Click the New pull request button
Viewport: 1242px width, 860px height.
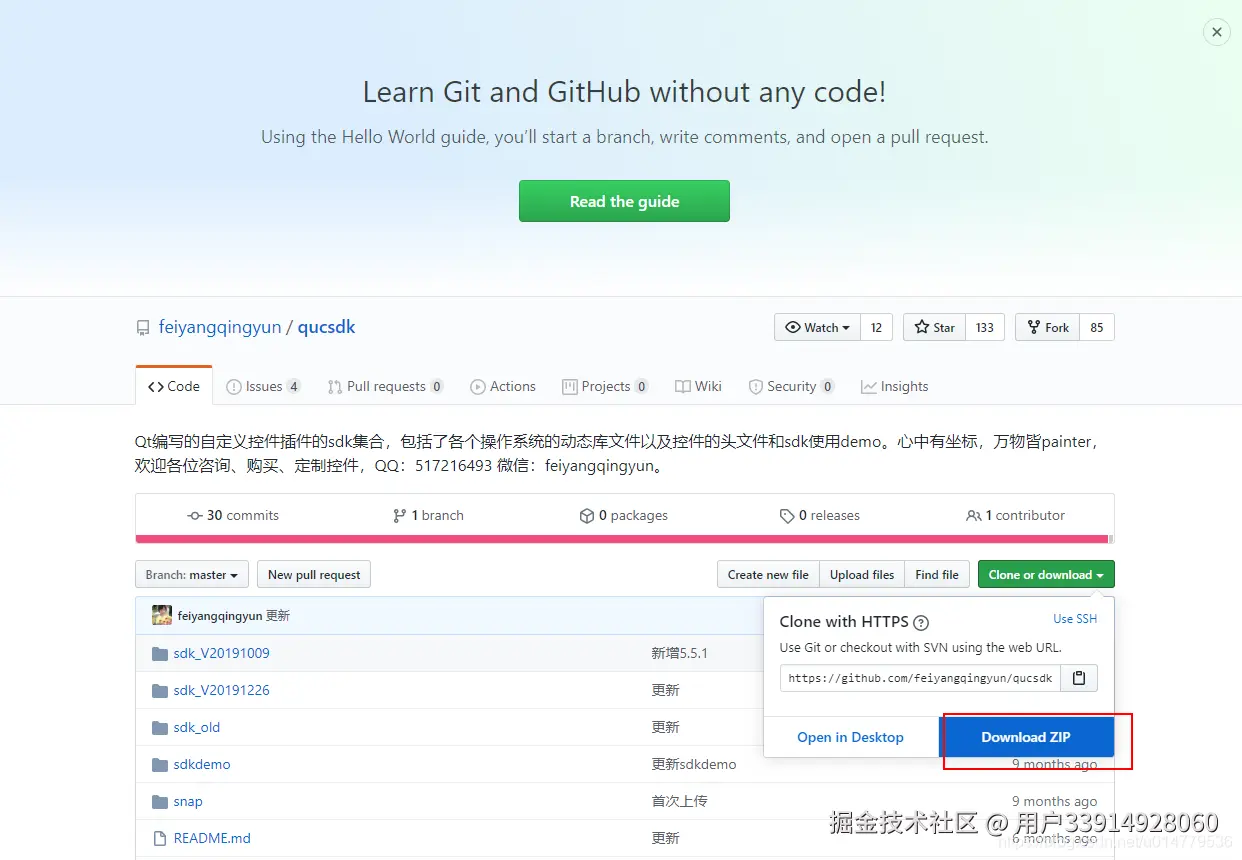pyautogui.click(x=314, y=574)
